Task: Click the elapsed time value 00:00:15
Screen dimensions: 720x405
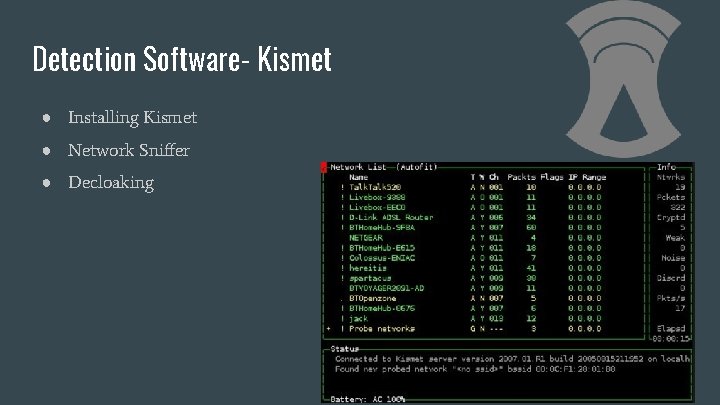Action: [671, 339]
